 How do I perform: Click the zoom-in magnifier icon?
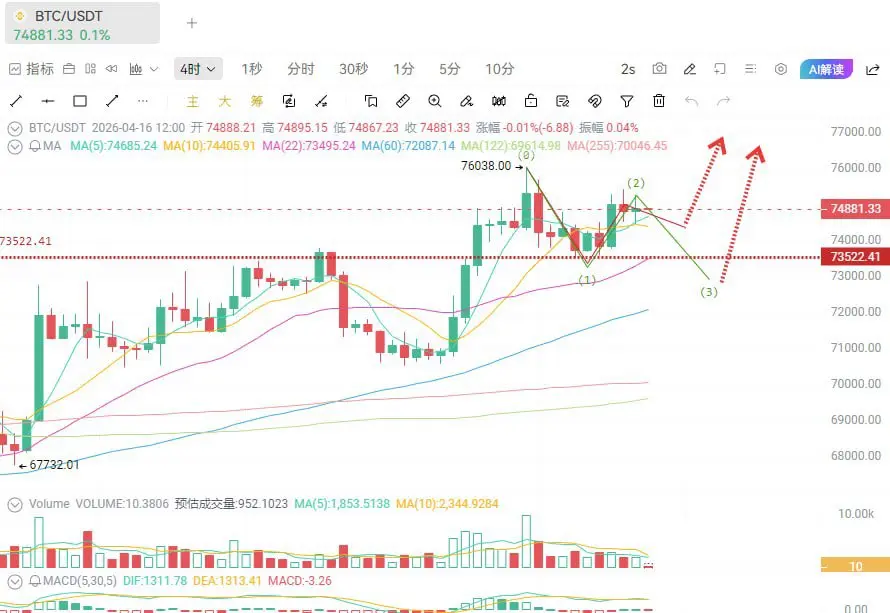435,101
